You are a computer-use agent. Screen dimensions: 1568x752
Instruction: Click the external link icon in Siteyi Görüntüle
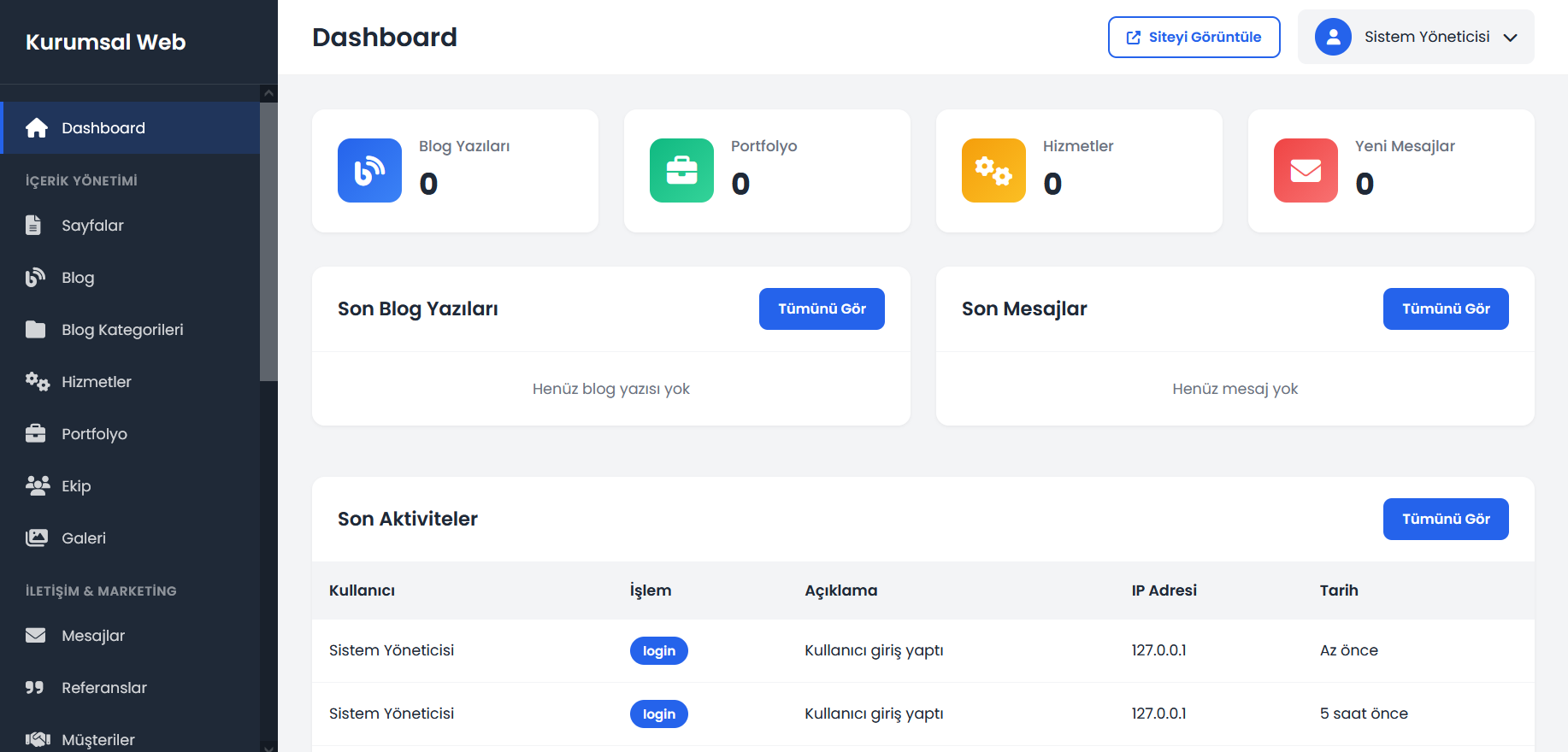pyautogui.click(x=1134, y=38)
